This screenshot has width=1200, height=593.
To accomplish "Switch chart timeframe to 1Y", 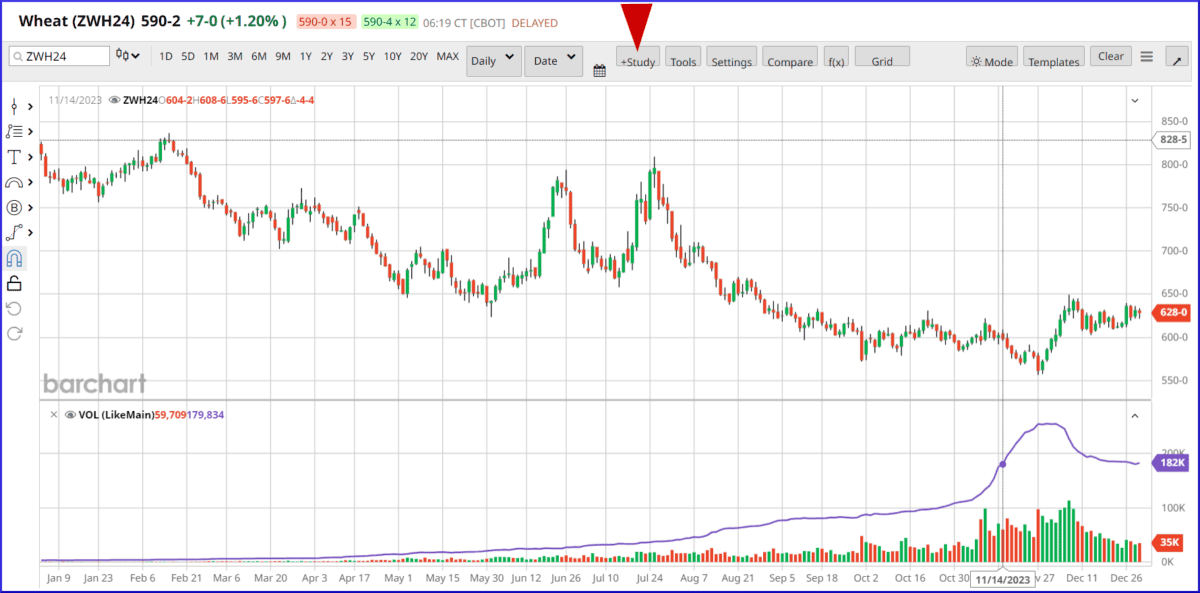I will tap(306, 57).
